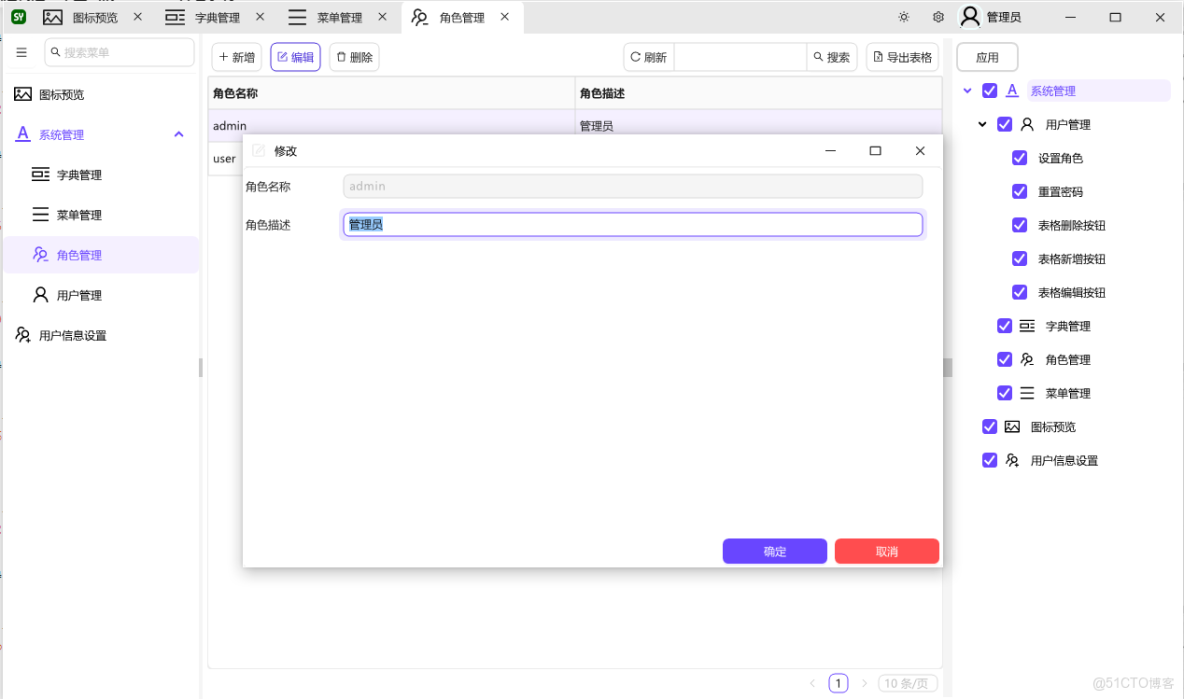Screen dimensions: 1184x699
Task: Toggle the 设置角色 permission checkbox
Action: click(1020, 157)
